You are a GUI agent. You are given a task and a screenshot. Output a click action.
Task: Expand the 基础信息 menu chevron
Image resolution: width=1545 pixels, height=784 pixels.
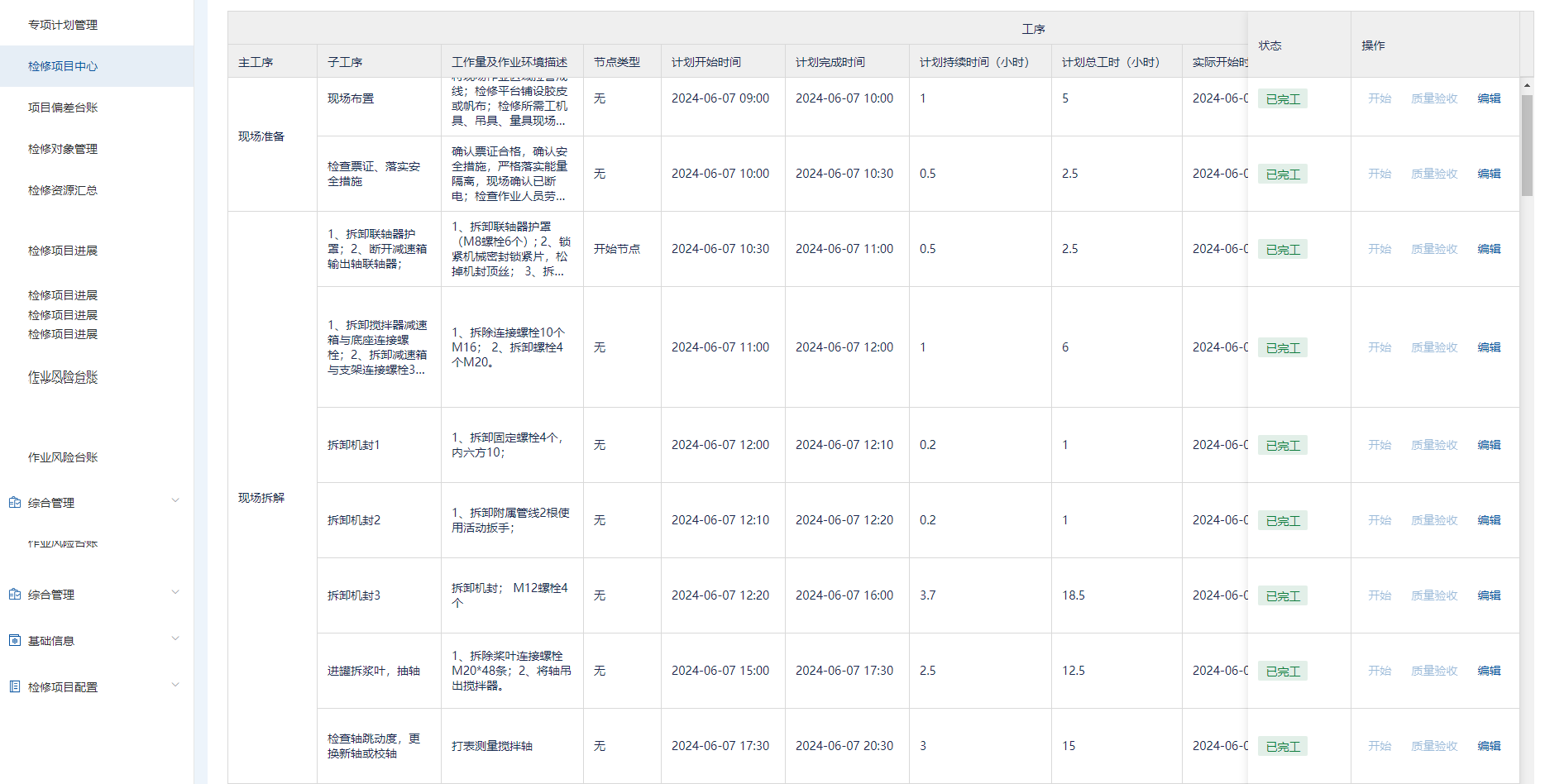pyautogui.click(x=175, y=639)
